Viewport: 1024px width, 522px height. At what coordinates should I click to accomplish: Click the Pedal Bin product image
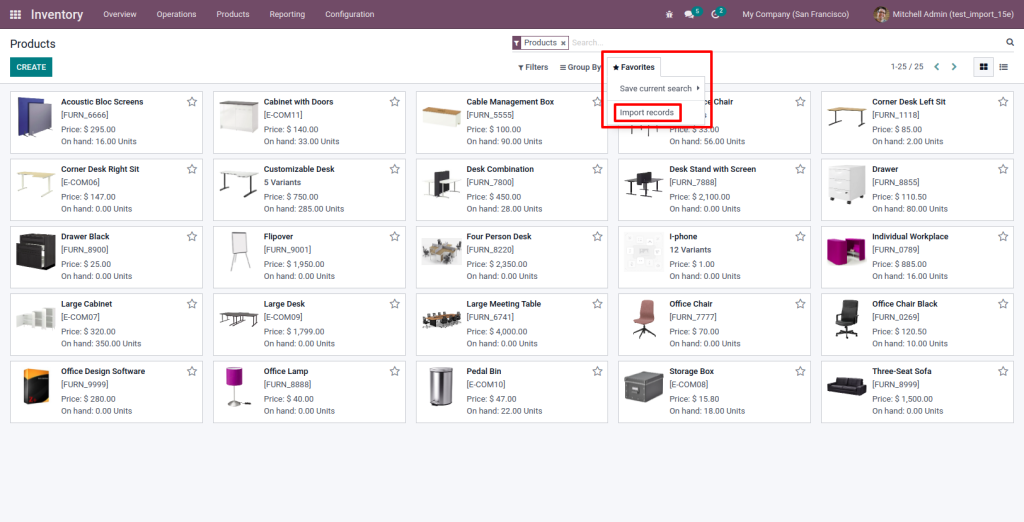coord(441,385)
